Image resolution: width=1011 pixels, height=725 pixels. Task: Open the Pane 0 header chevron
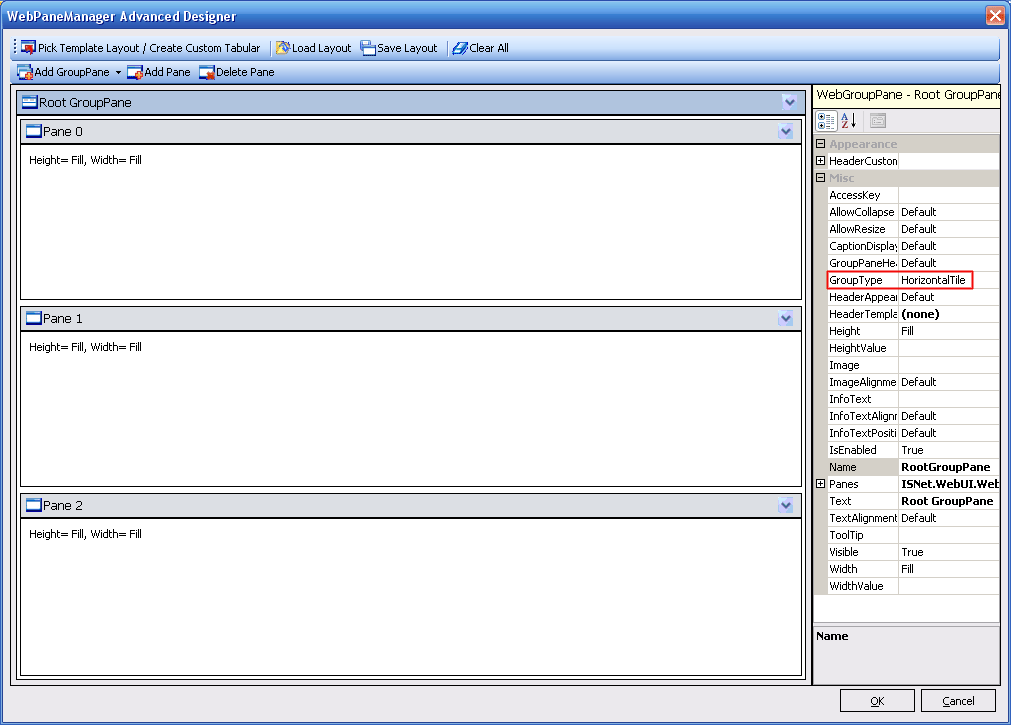[786, 132]
